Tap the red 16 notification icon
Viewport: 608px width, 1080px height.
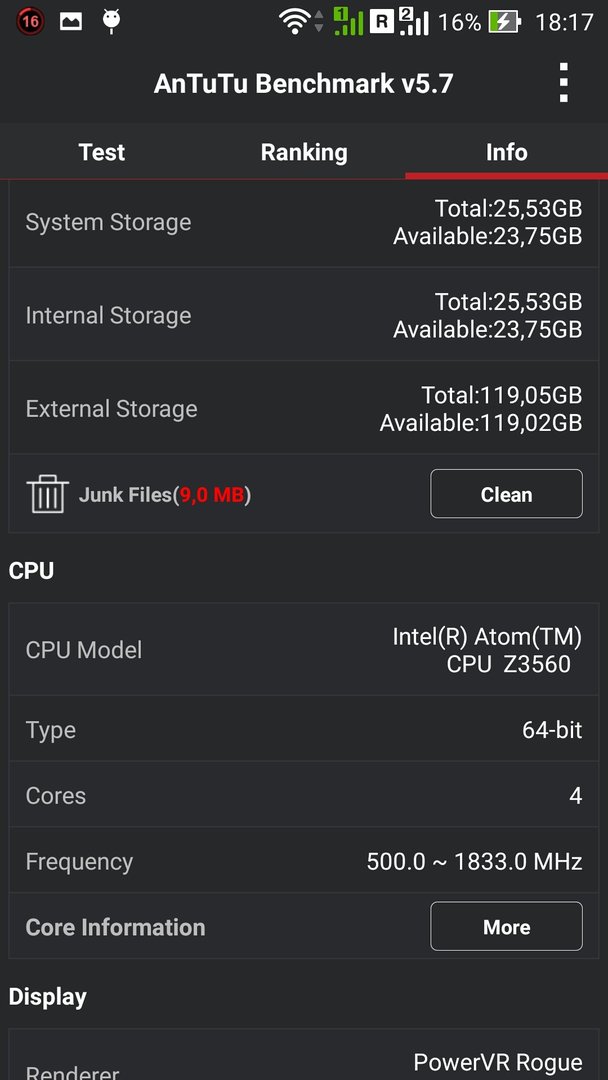pos(30,21)
